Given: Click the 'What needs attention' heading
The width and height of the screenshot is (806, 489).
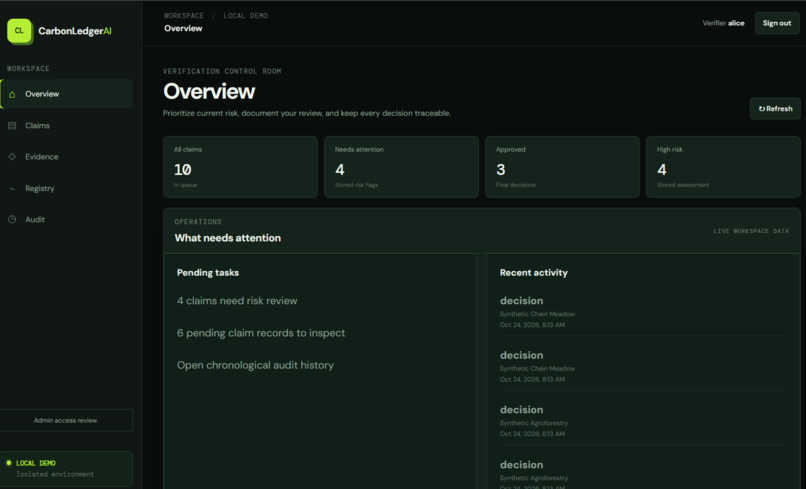Looking at the screenshot, I should point(228,238).
